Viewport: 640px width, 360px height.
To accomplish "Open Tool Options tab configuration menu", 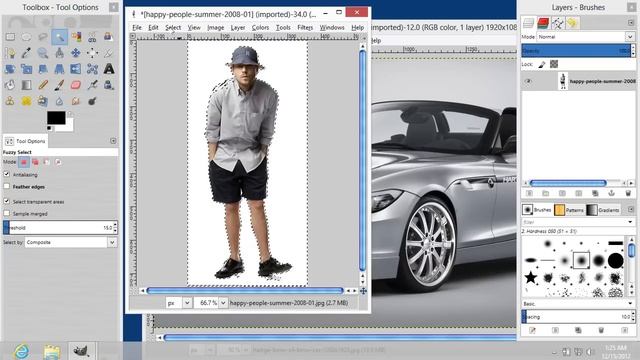I will pos(113,141).
